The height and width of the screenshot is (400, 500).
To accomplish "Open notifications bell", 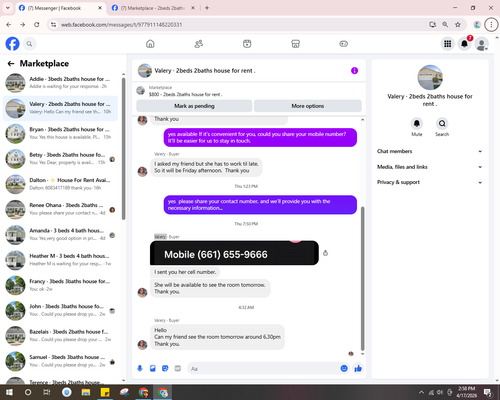I will (x=464, y=44).
